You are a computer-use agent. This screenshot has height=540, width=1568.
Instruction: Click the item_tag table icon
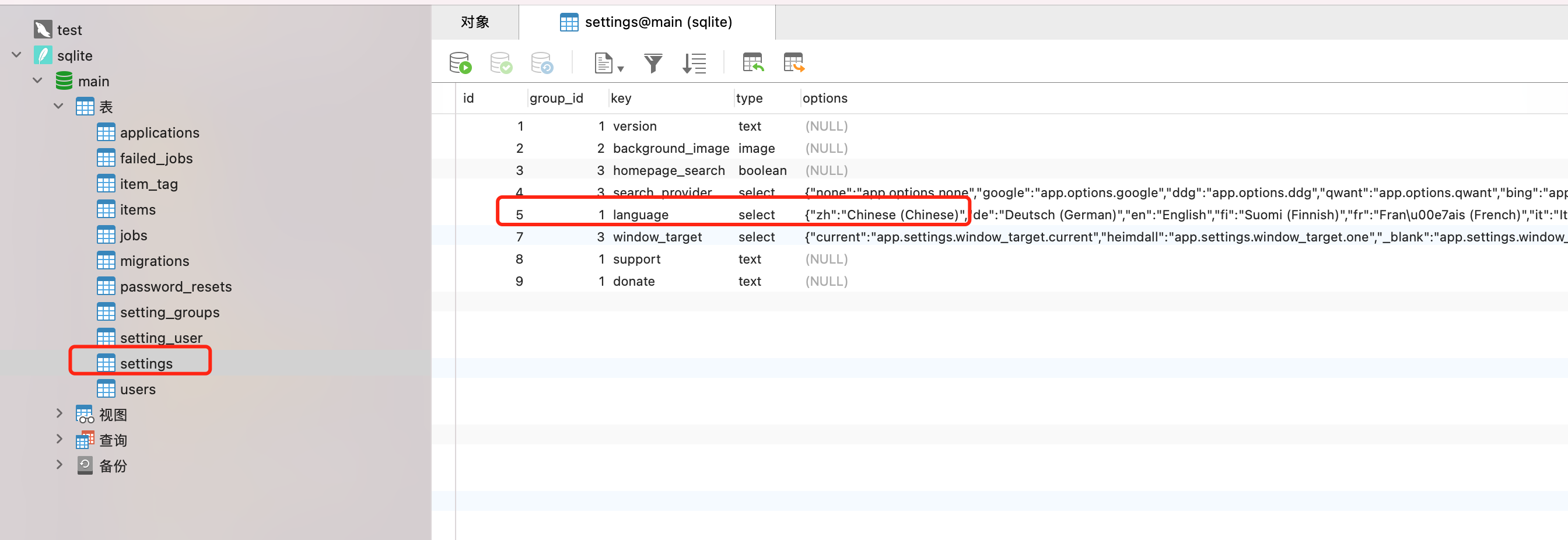[x=106, y=183]
